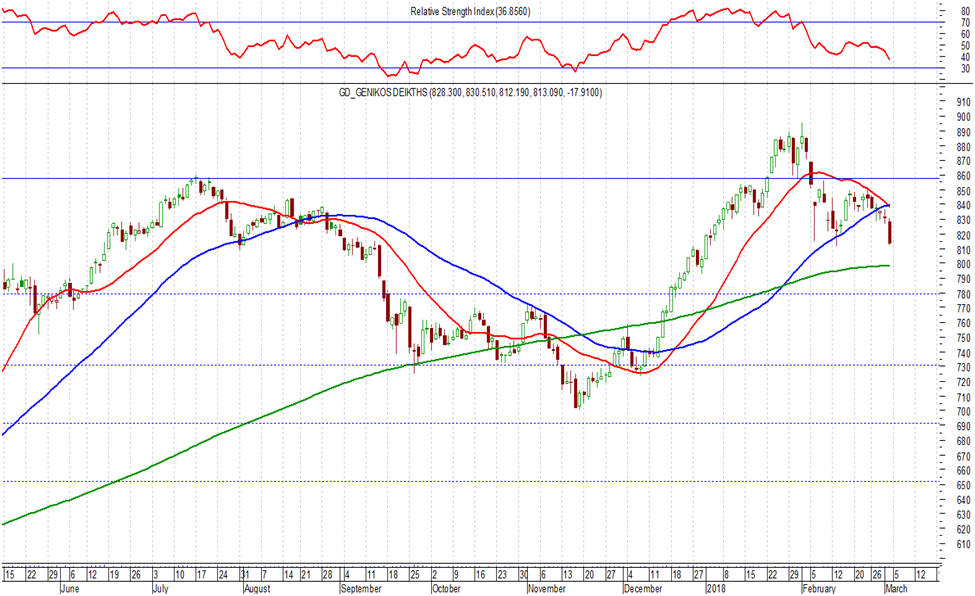Click the 680 price axis label
This screenshot has height=596, width=975.
(x=963, y=441)
